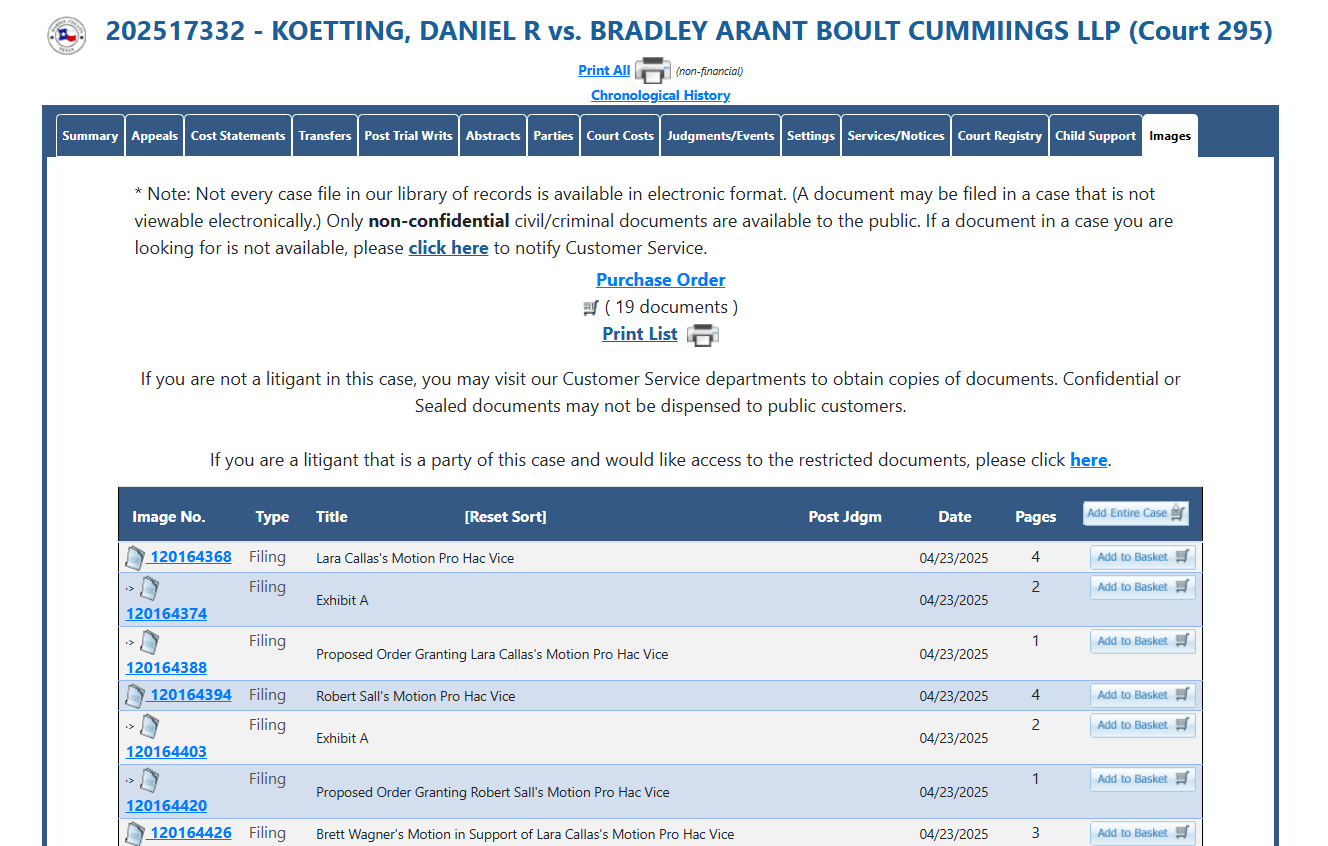Open image number 120164394 link
This screenshot has height=846, width=1328.
[x=191, y=695]
